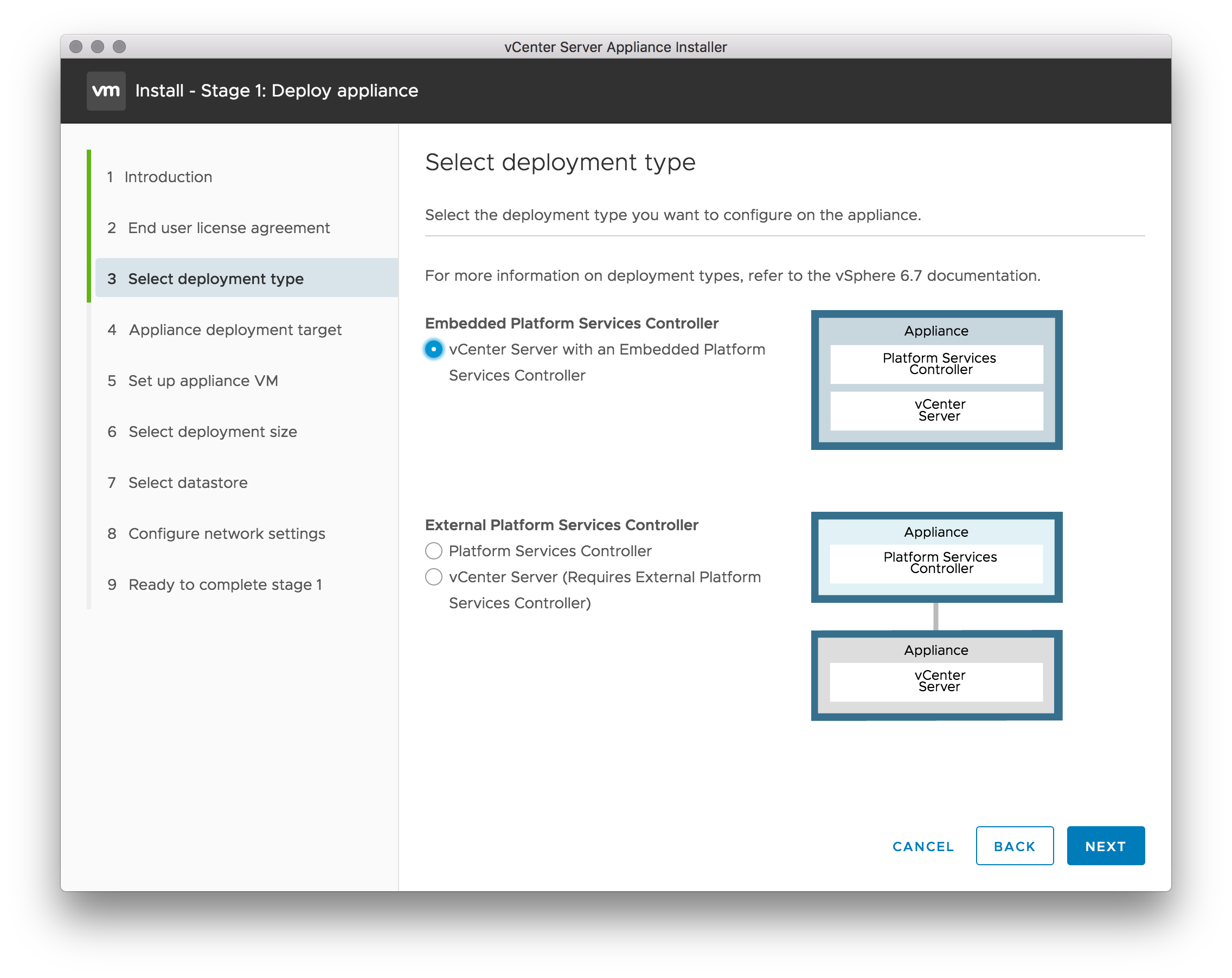Image resolution: width=1232 pixels, height=978 pixels.
Task: Select vCenter Server with Embedded Platform Services Controller
Action: pyautogui.click(x=434, y=349)
